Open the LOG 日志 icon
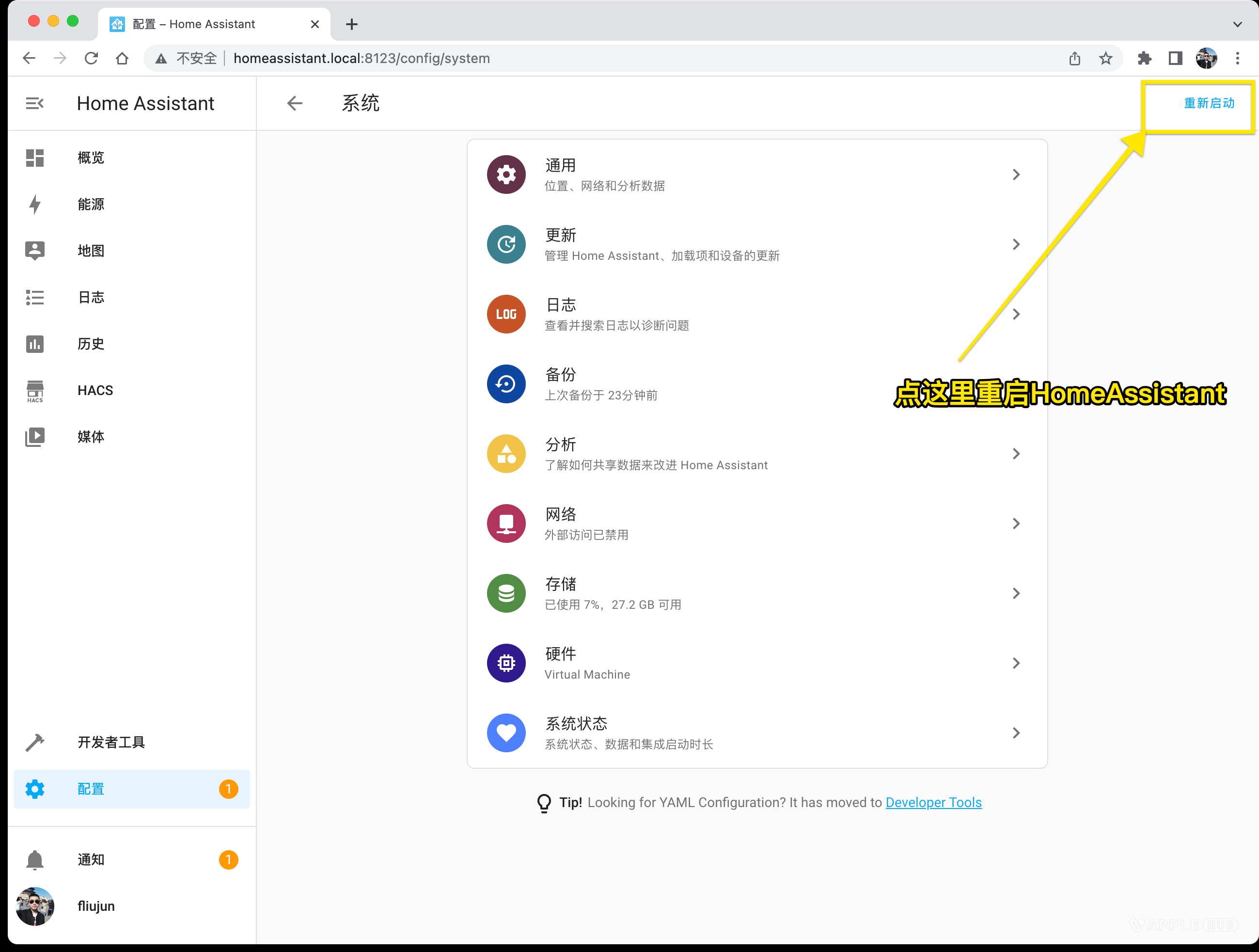 [x=505, y=314]
